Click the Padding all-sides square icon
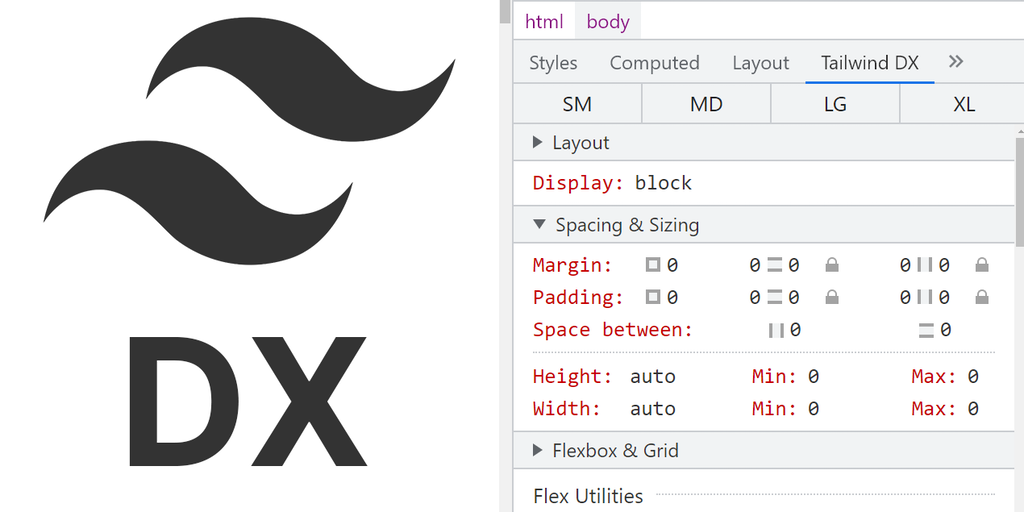1024x512 pixels. [653, 297]
